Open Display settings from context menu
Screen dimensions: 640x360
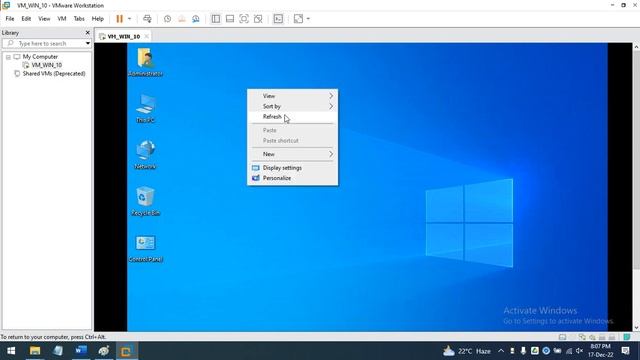[x=292, y=168]
